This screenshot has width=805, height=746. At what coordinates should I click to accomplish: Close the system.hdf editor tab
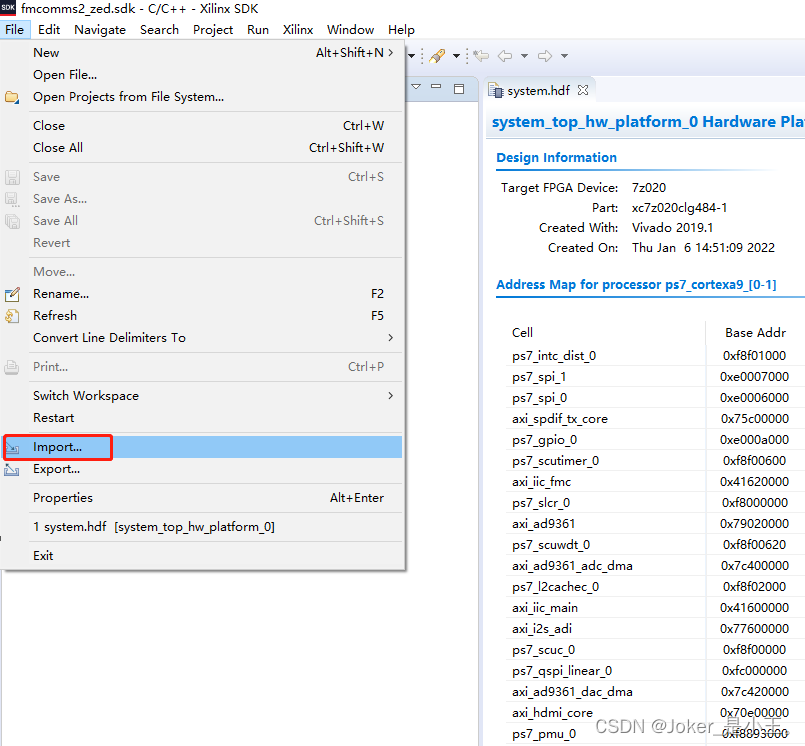point(583,90)
